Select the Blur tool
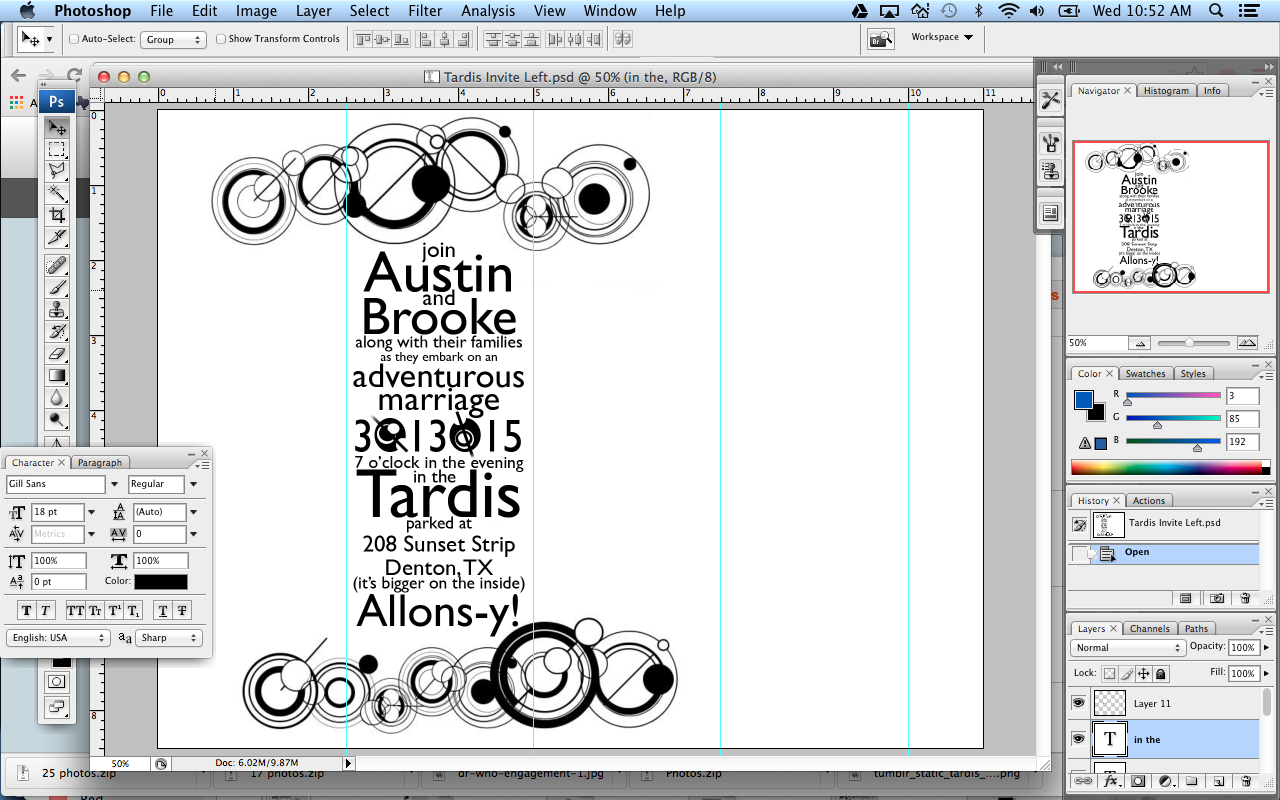This screenshot has width=1280, height=800. [x=57, y=397]
